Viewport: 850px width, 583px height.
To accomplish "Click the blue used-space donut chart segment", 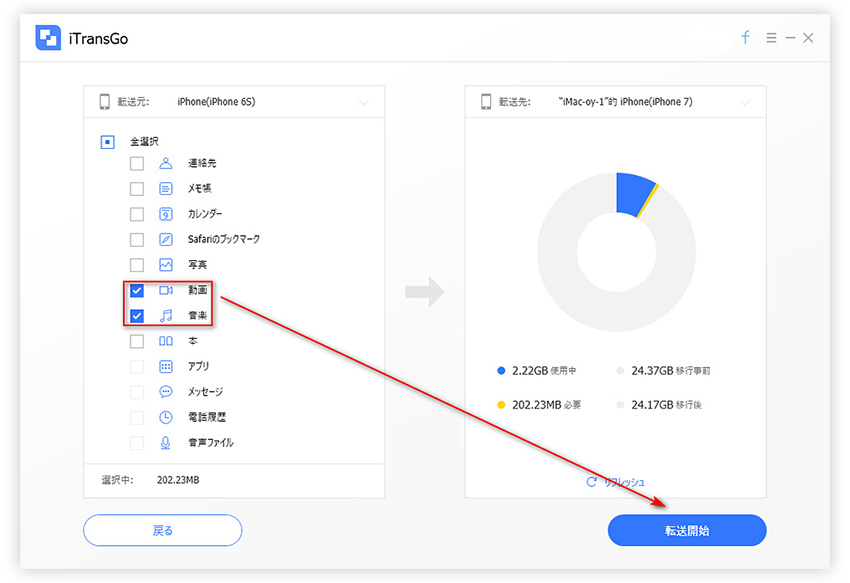I will pos(632,192).
